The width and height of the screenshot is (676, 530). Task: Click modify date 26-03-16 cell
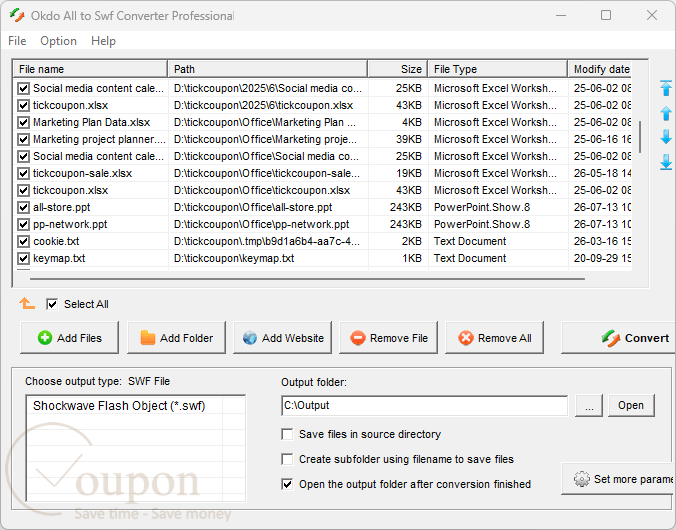coord(602,241)
